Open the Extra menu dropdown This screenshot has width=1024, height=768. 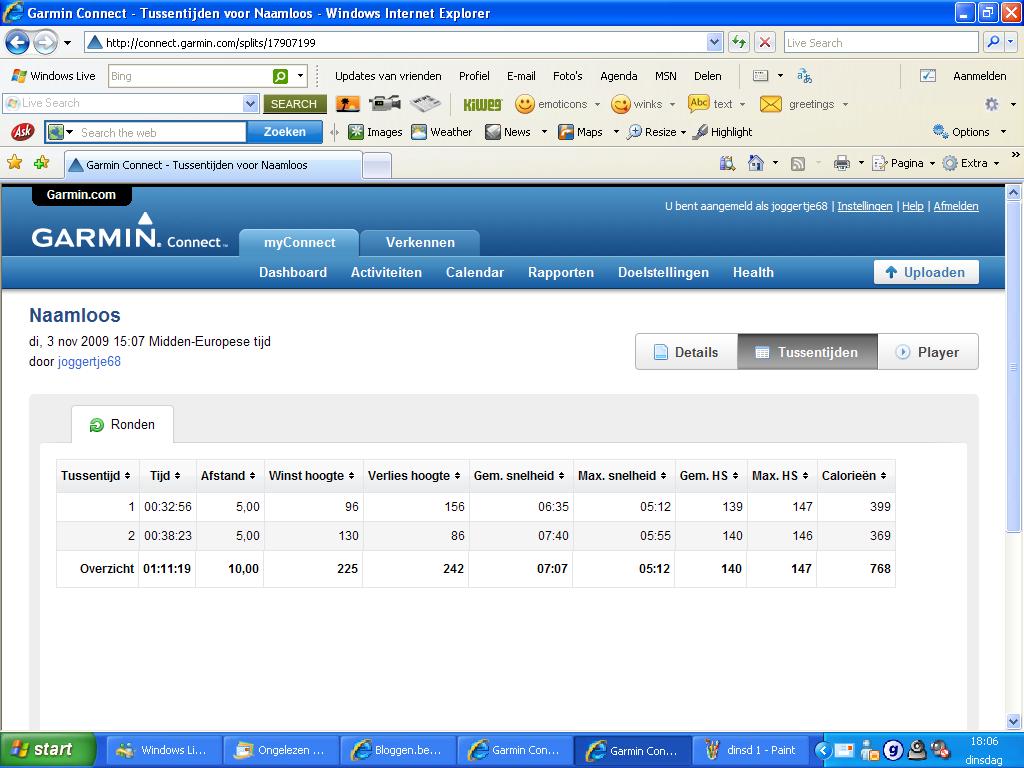[997, 163]
